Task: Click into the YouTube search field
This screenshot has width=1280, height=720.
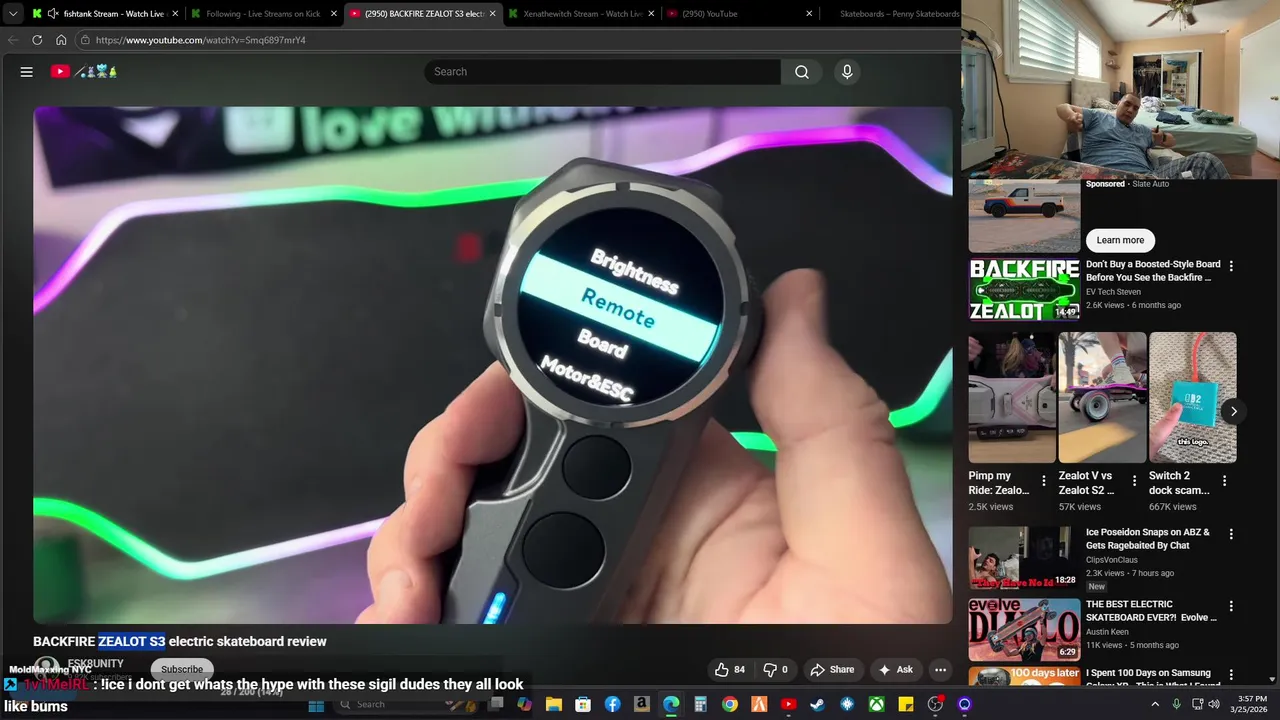Action: [603, 72]
